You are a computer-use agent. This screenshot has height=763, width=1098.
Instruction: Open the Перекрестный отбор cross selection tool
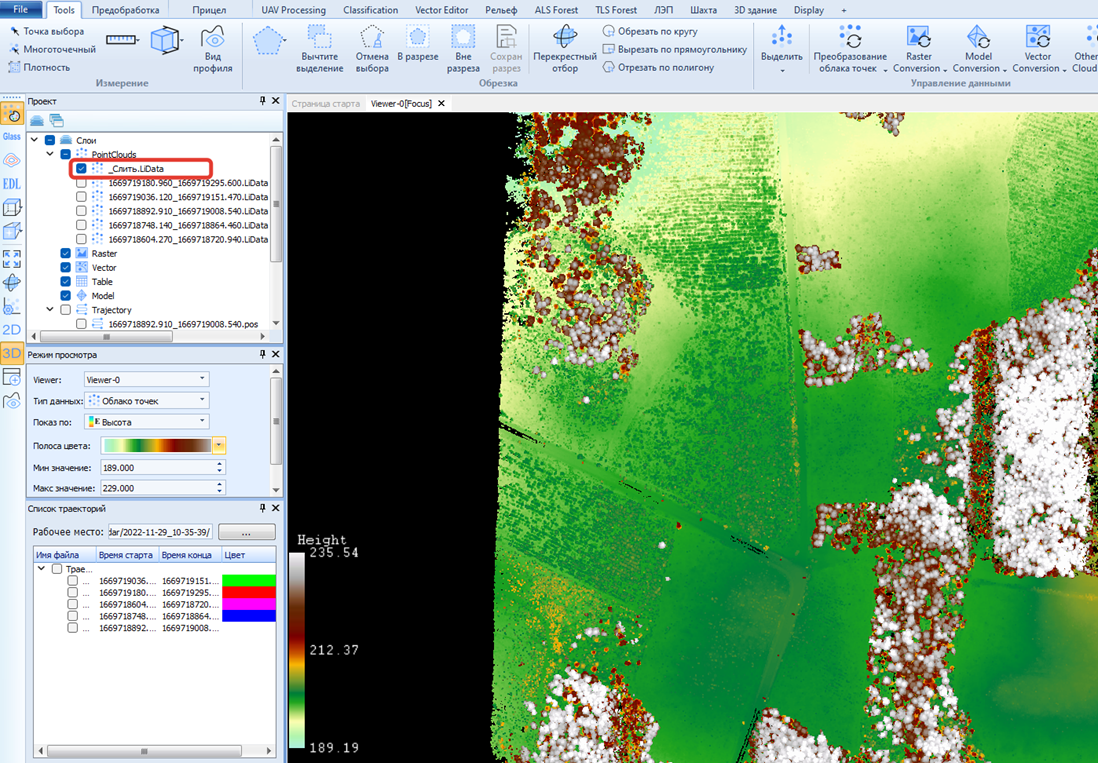[x=564, y=49]
